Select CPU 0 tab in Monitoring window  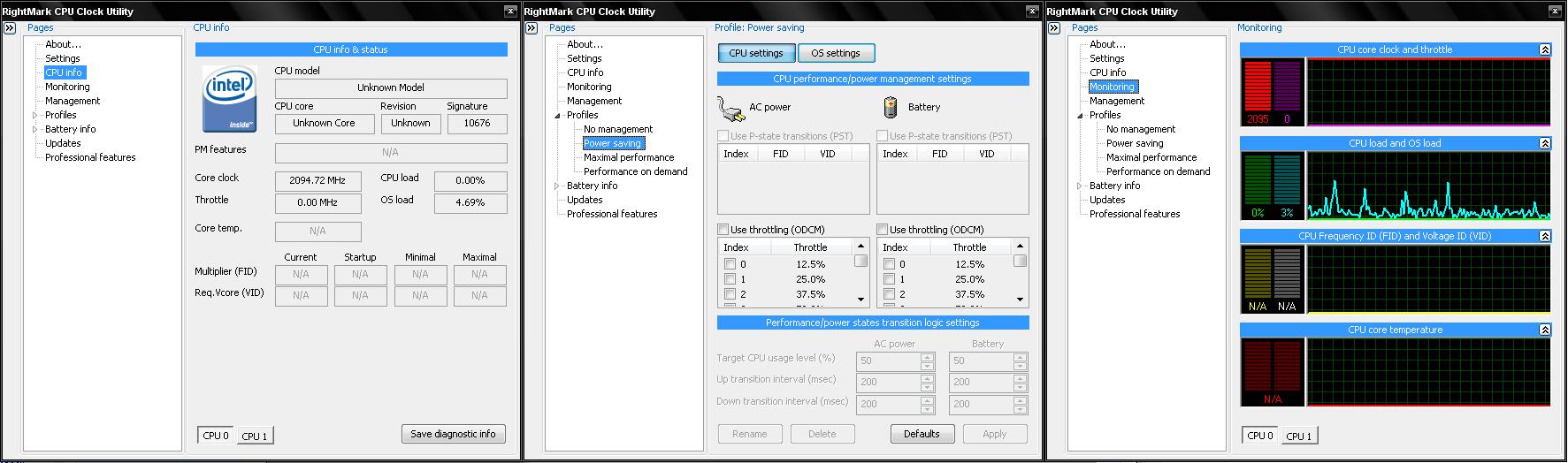click(1260, 436)
